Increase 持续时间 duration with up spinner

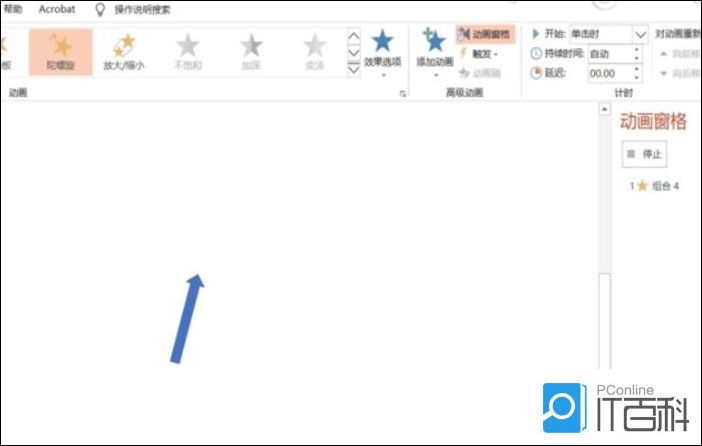tap(637, 50)
